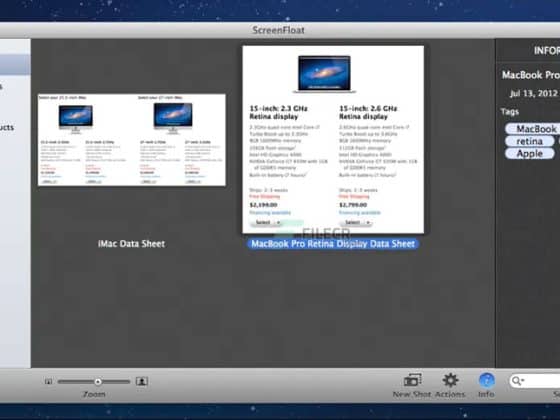Click the ScreenFloat window title

coord(279,30)
